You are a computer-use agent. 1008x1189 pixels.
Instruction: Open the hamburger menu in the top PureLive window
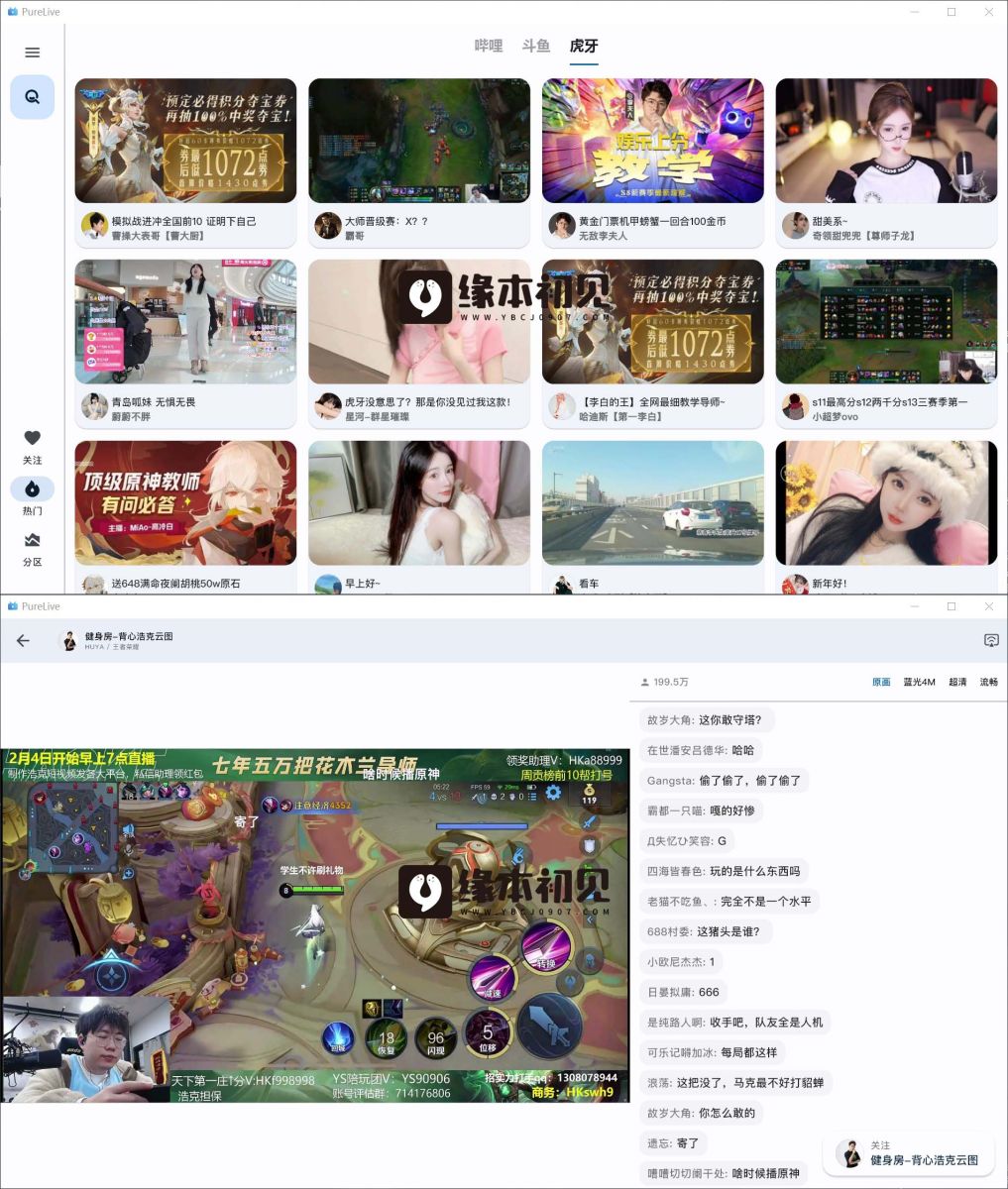tap(32, 53)
